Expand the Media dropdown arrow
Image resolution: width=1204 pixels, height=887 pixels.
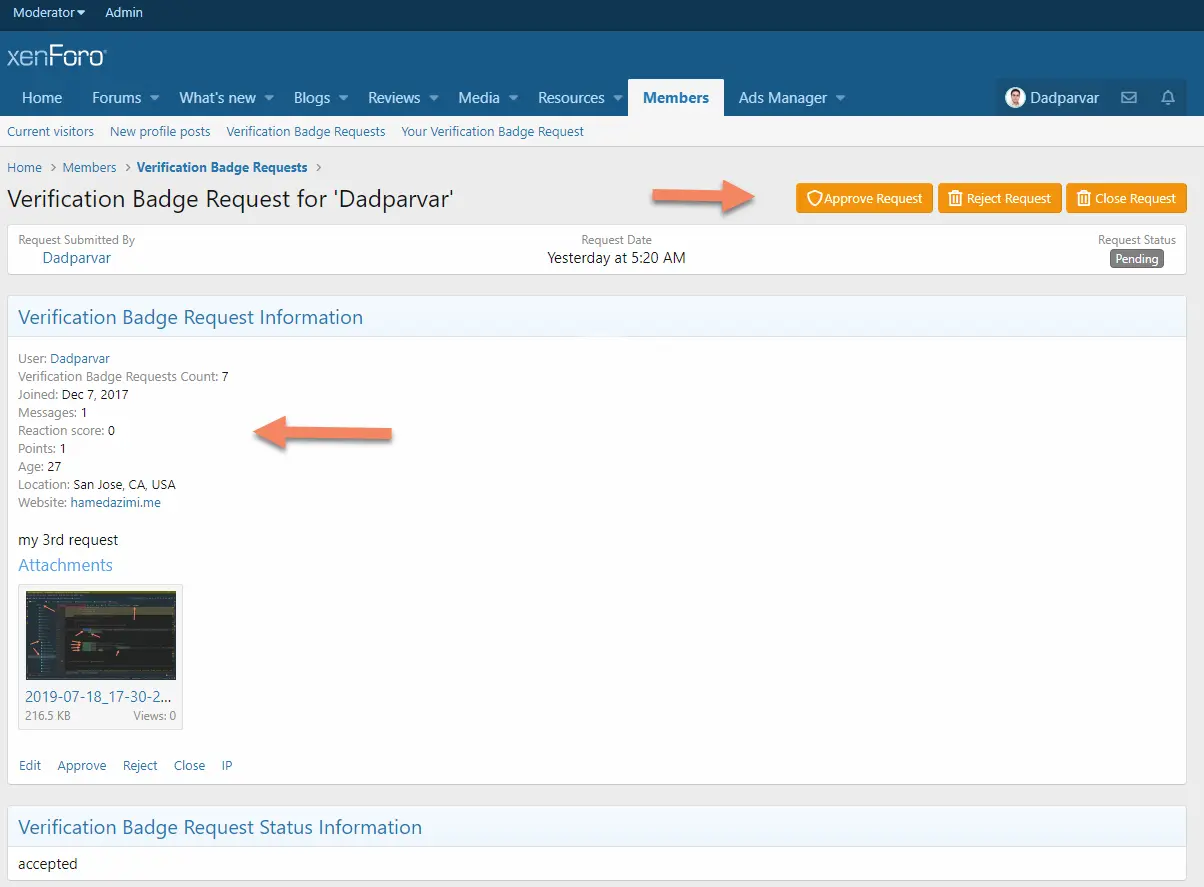point(513,98)
